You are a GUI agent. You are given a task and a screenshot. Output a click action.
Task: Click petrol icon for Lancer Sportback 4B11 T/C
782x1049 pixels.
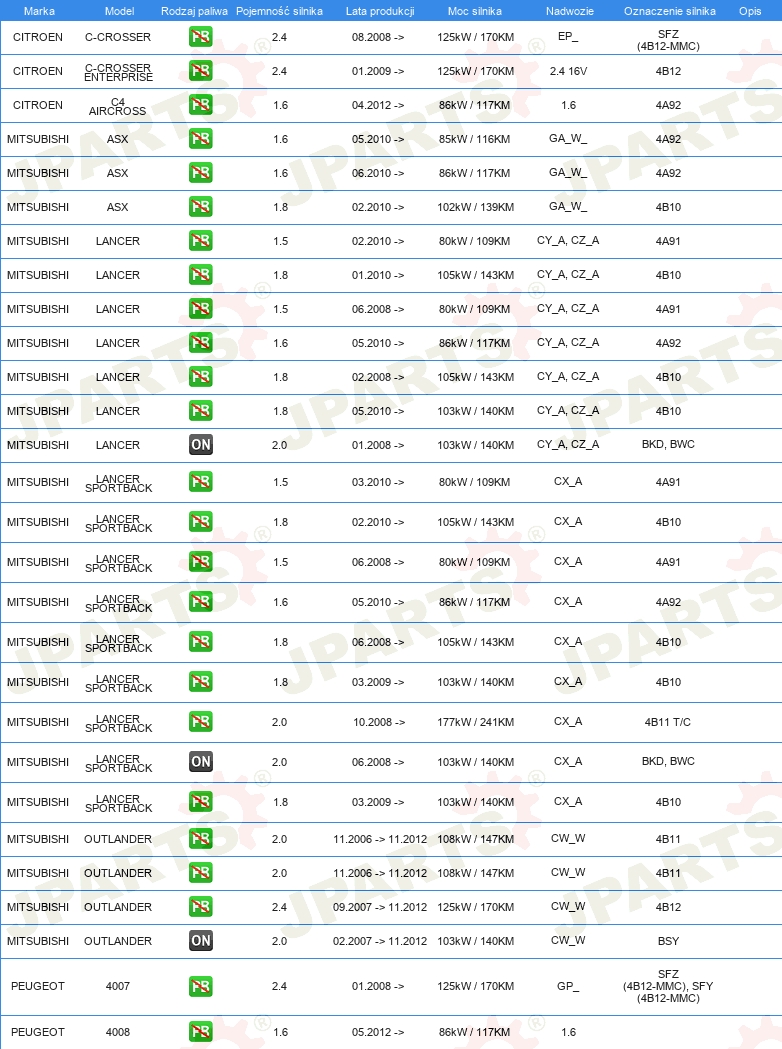(x=201, y=722)
